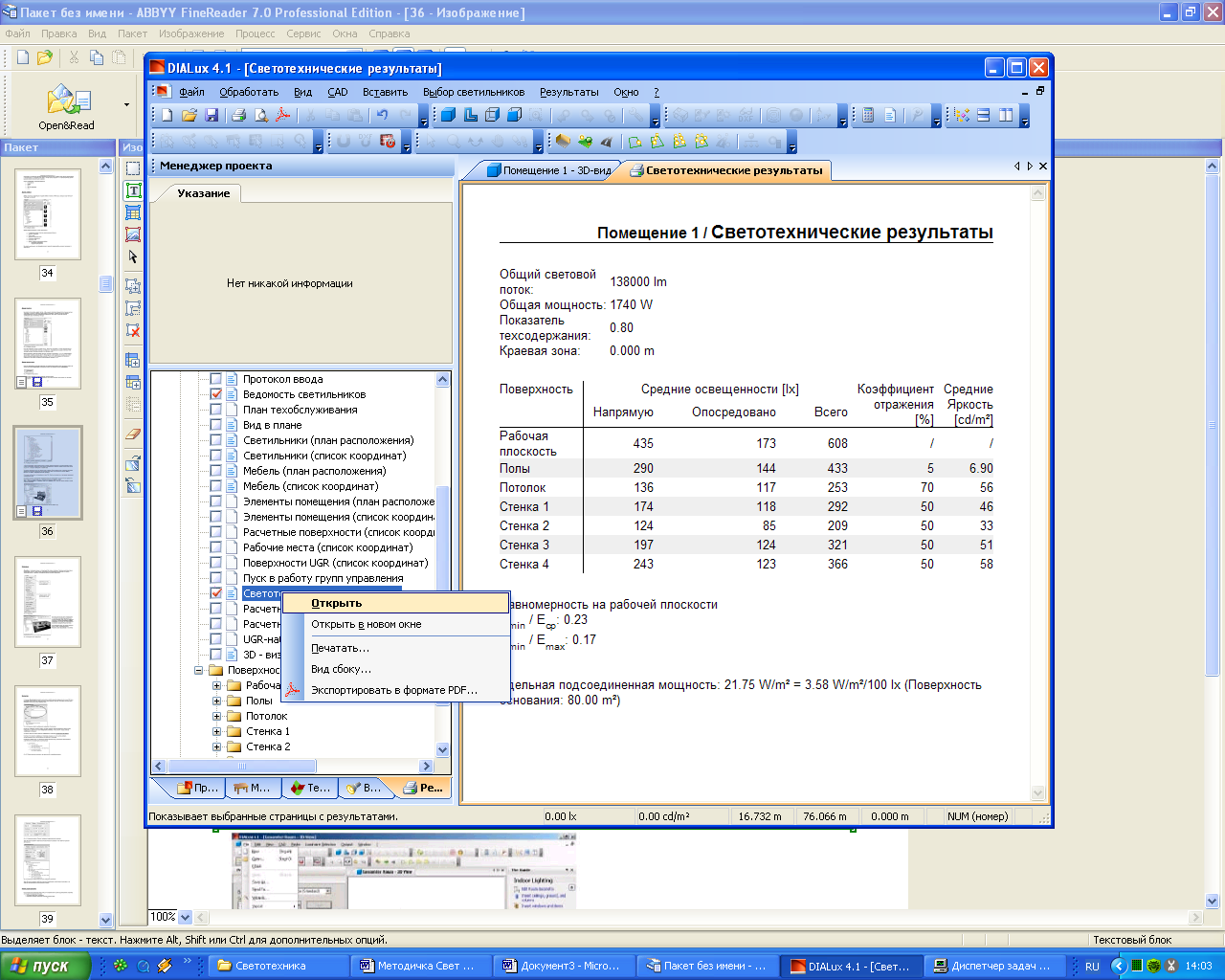1225x980 pixels.
Task: Switch to bottom tab labeled Пр...
Action: pos(198,788)
